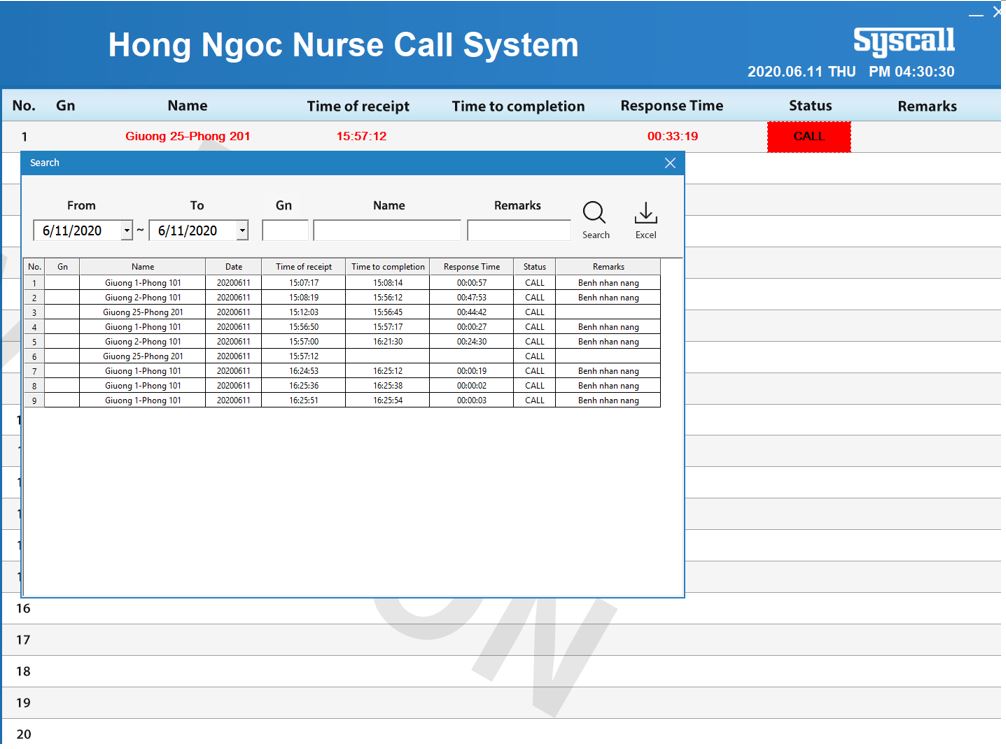Select search result row 1 Giuong 1-Phong 101
Image resolution: width=1006 pixels, height=749 pixels.
(x=143, y=283)
